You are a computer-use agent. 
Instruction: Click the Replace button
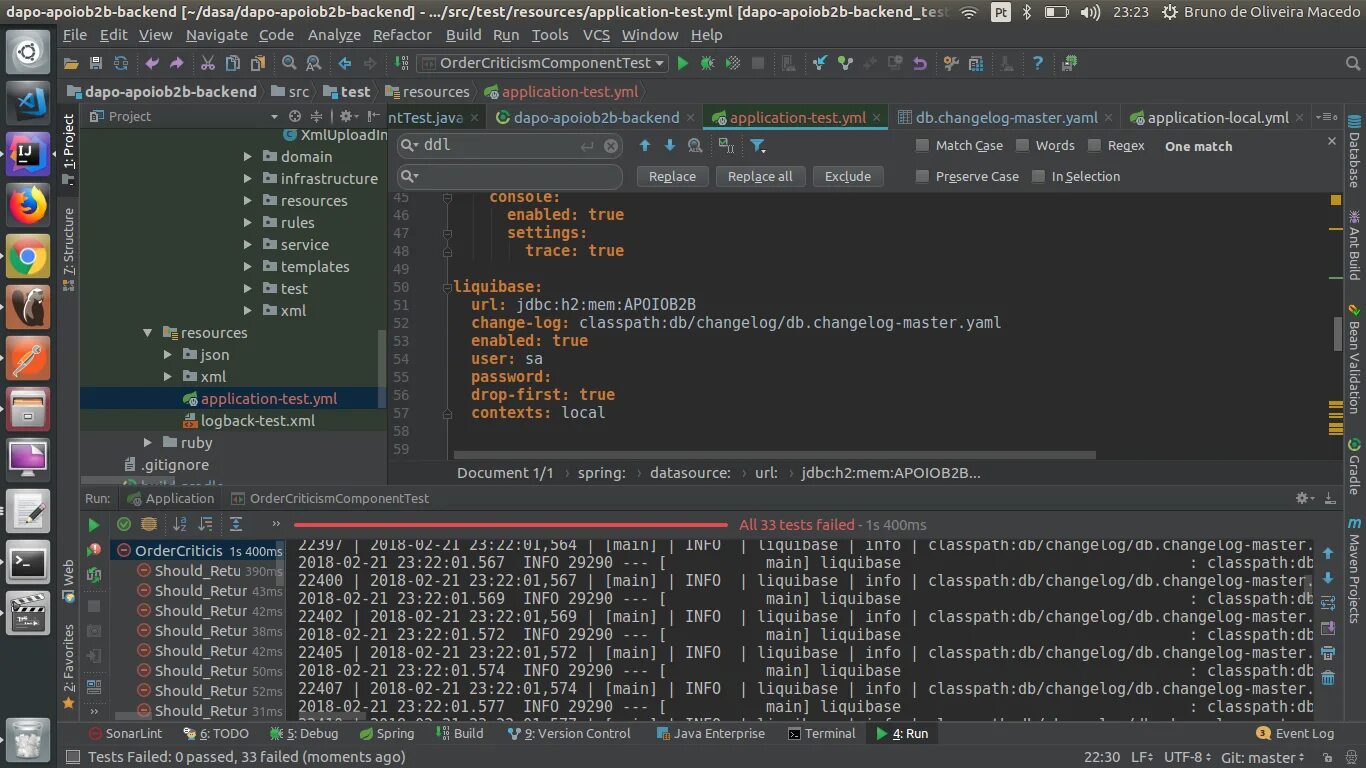pos(672,176)
